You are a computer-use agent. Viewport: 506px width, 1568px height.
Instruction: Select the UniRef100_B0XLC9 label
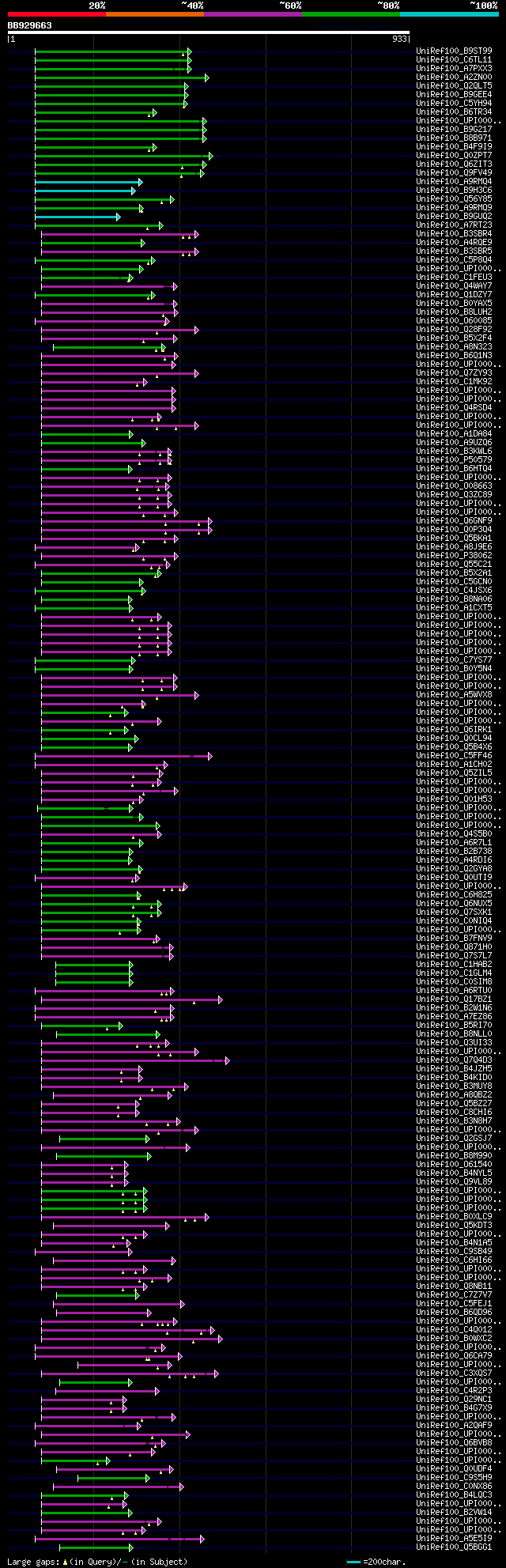point(454,1217)
